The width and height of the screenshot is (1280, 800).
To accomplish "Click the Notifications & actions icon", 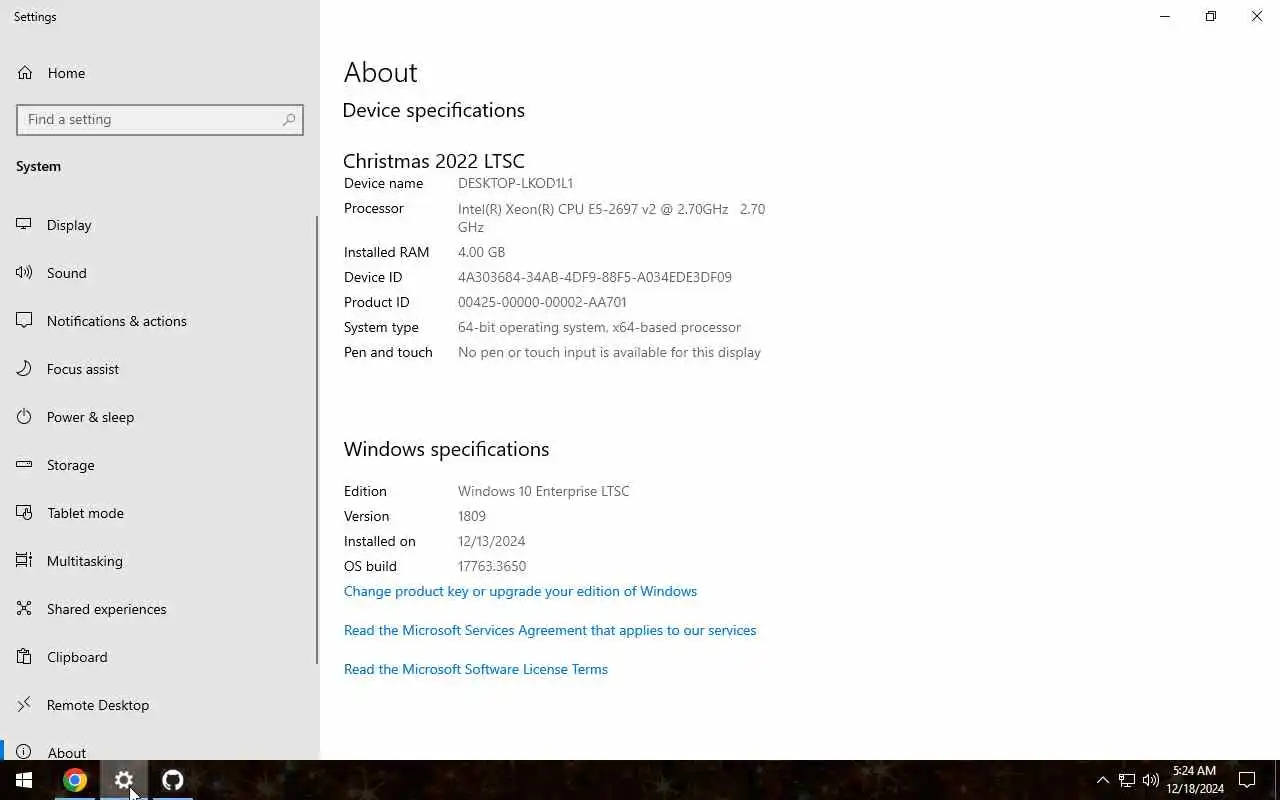I will (x=24, y=321).
